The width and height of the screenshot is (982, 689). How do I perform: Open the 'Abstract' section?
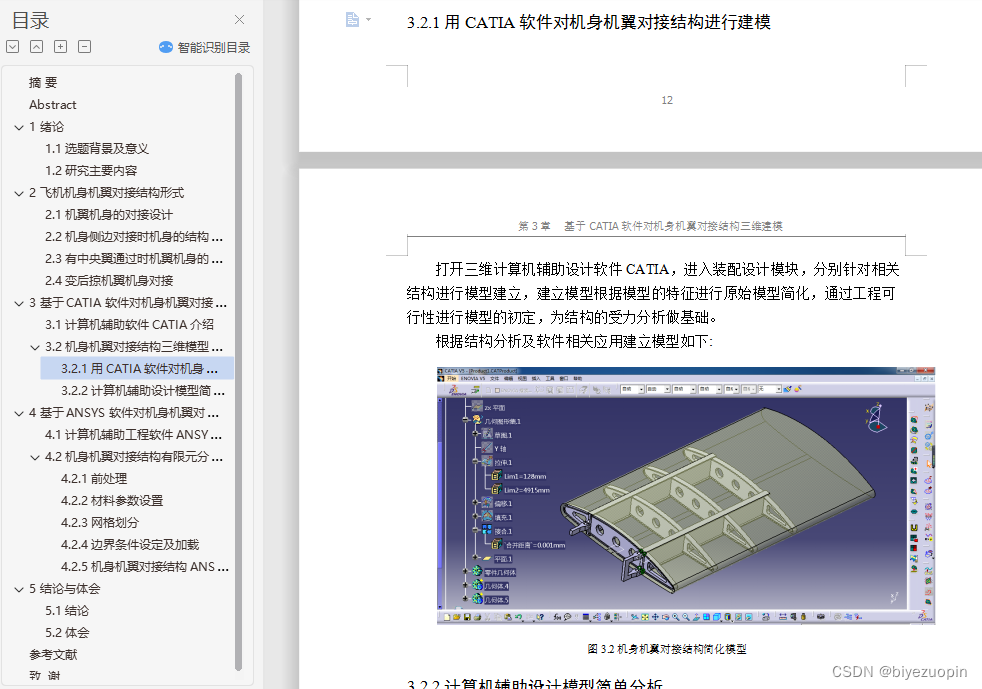tap(52, 104)
